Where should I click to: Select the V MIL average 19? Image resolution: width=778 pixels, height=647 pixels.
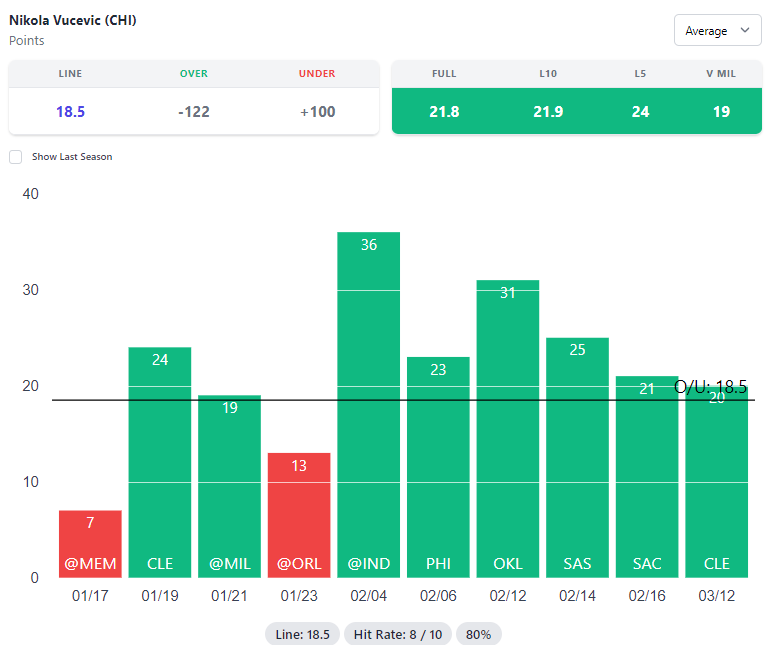(721, 111)
